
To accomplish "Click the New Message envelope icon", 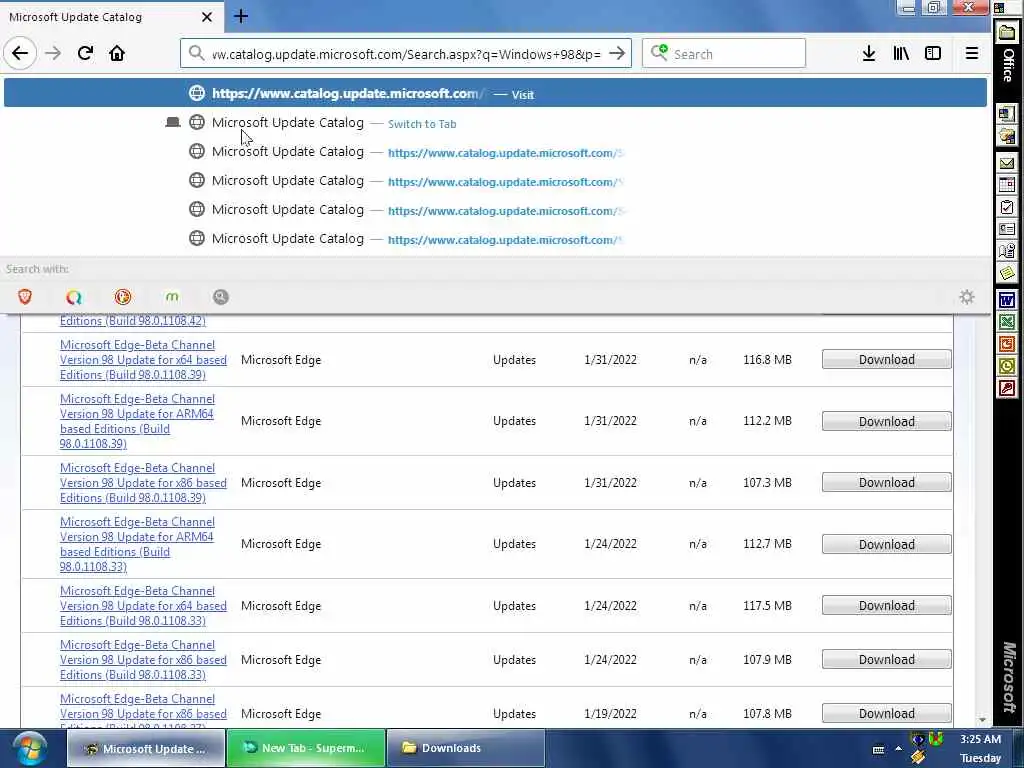I will pos(1006,163).
